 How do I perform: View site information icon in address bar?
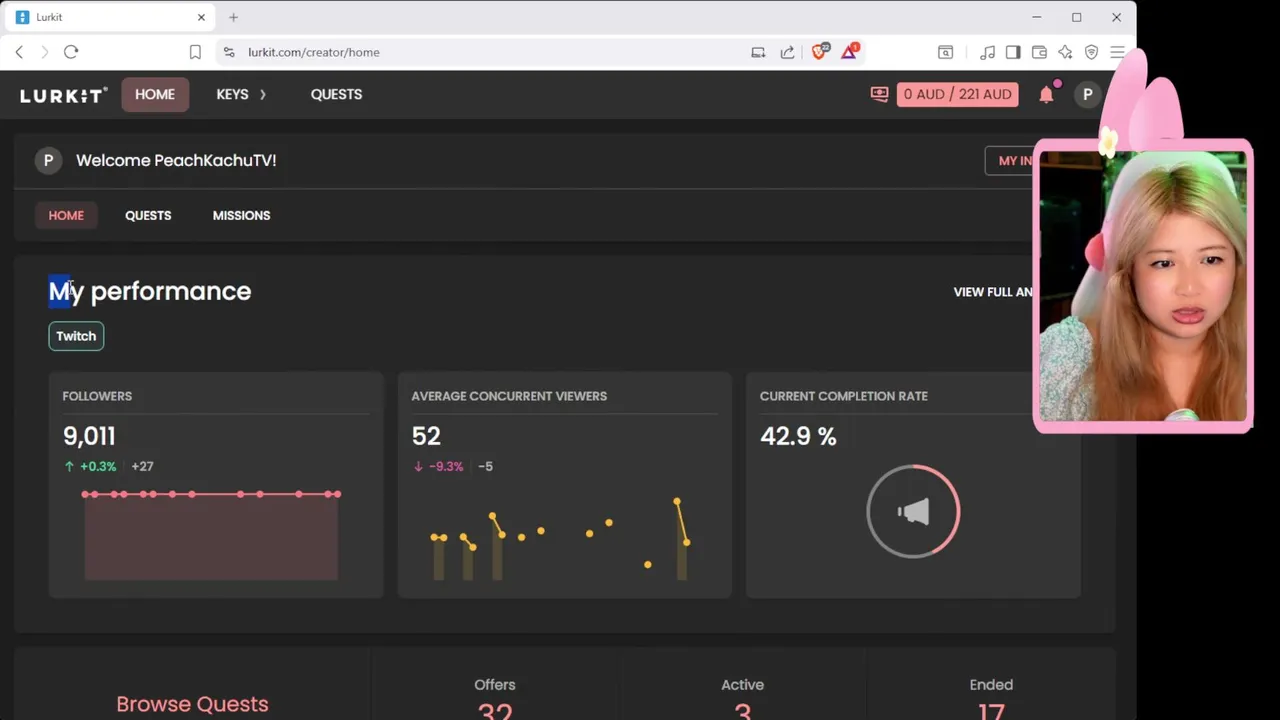(x=229, y=52)
